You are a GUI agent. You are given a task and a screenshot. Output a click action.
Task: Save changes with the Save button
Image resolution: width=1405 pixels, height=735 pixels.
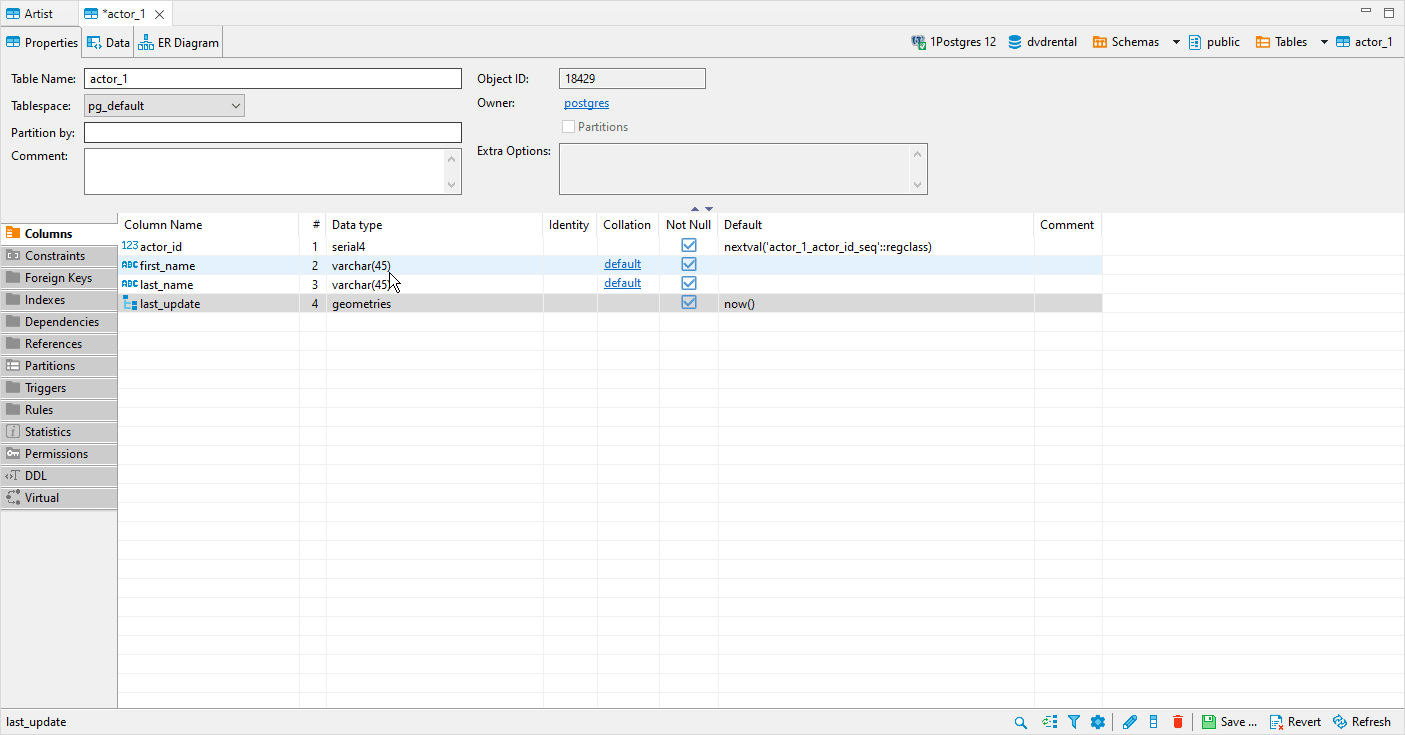click(x=1229, y=722)
